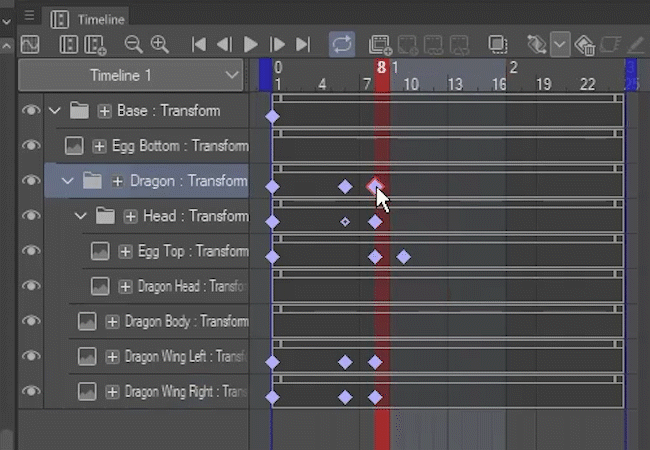Image resolution: width=650 pixels, height=450 pixels.
Task: Hide the Base folder layer
Action: 31,110
